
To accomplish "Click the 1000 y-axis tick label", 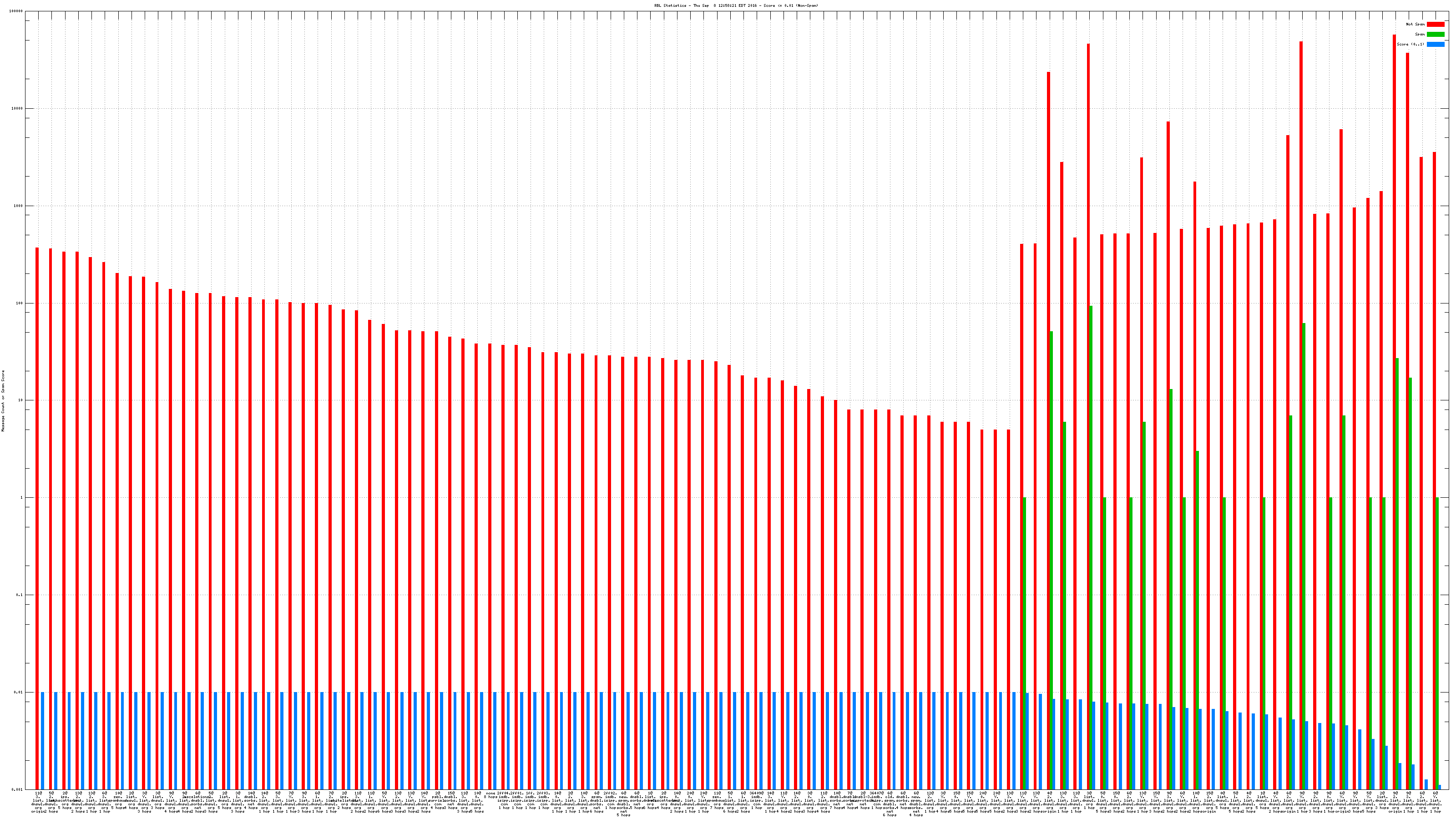I will point(19,206).
